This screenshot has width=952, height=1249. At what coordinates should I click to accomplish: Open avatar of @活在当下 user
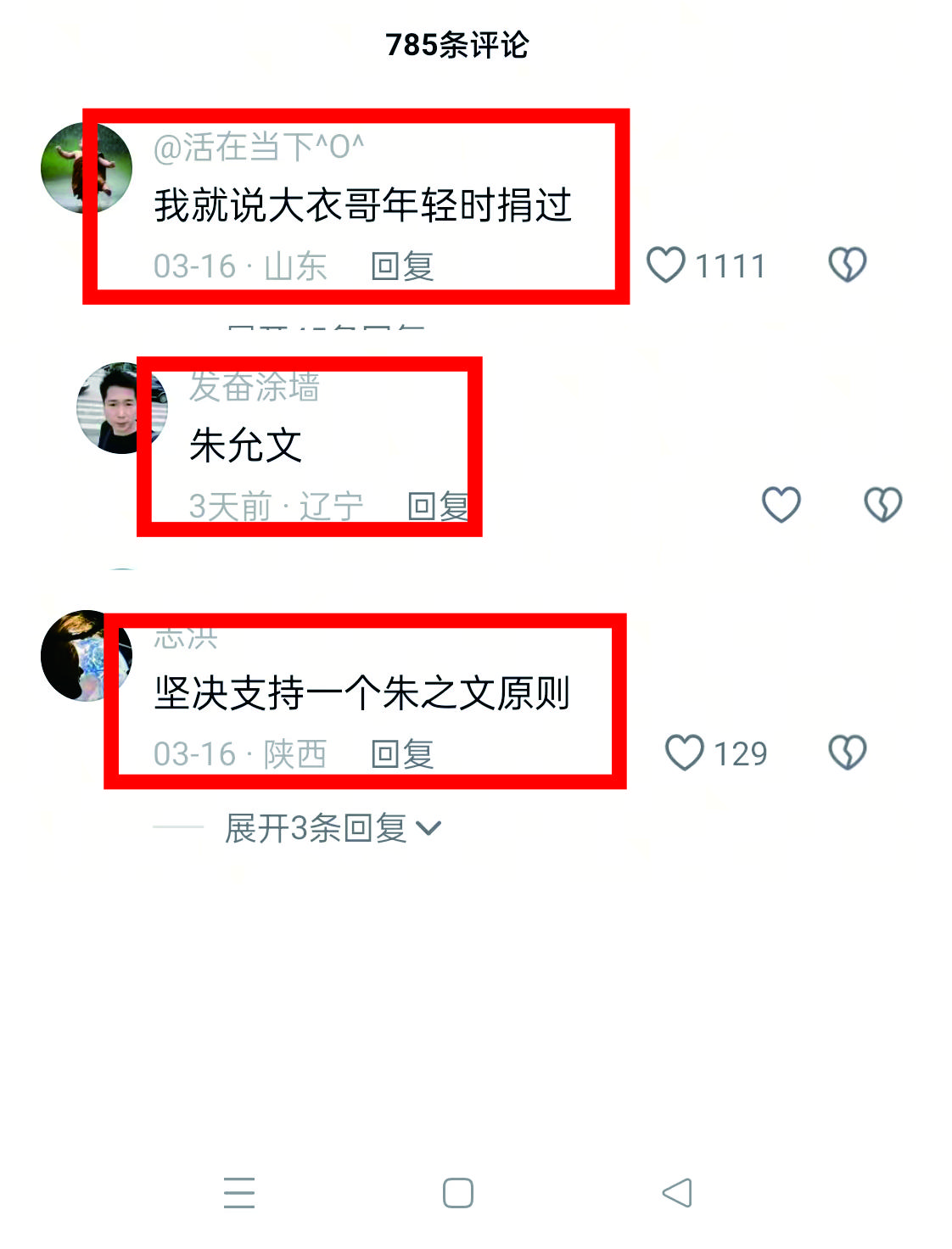click(x=87, y=168)
